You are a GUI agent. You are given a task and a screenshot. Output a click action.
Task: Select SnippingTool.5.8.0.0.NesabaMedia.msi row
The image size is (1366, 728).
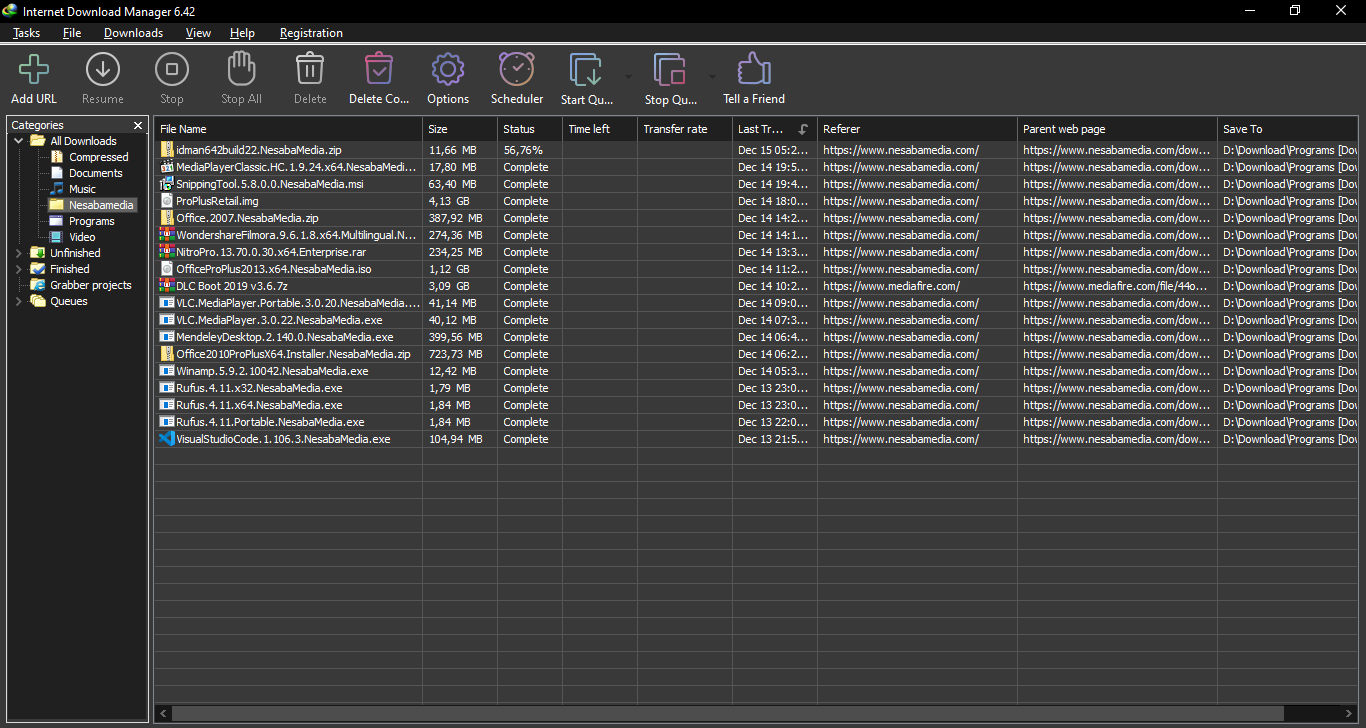click(x=756, y=184)
